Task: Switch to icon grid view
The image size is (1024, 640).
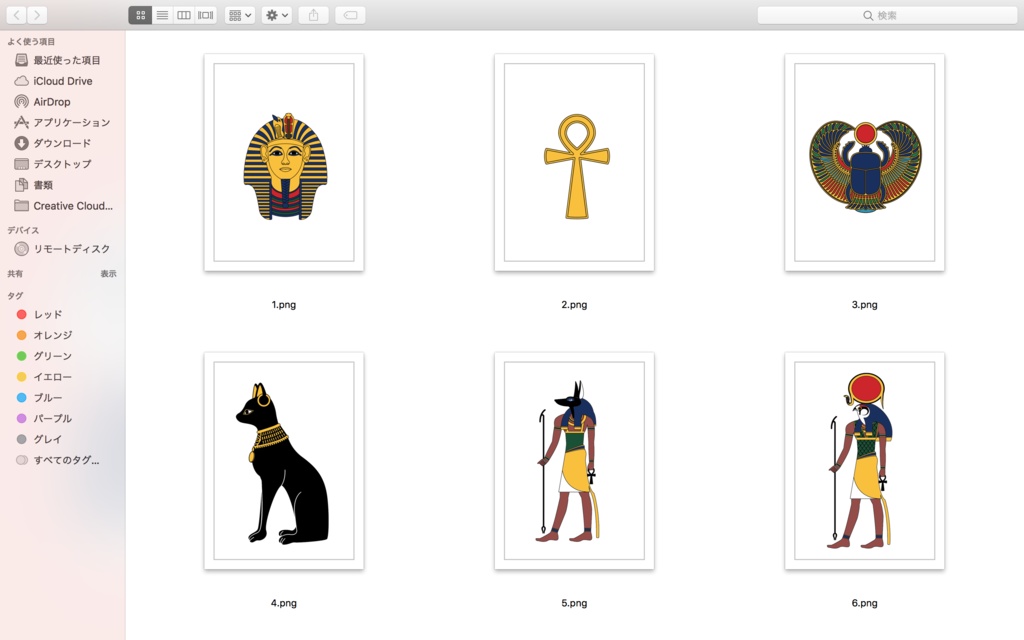Action: pos(140,15)
